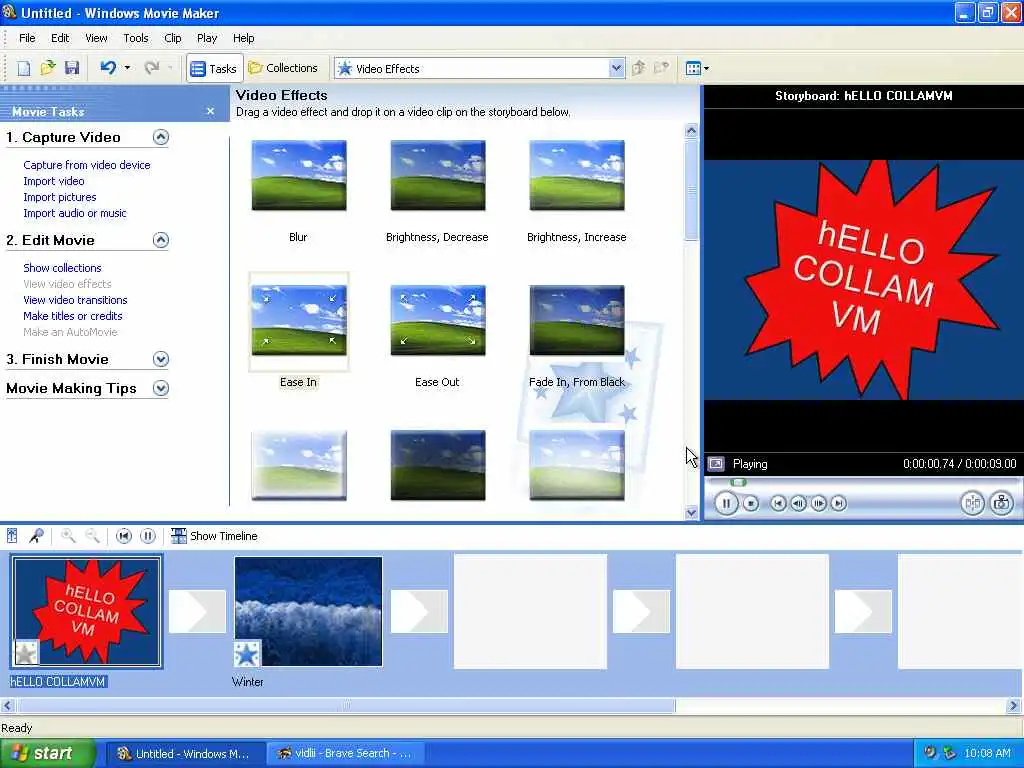This screenshot has height=768, width=1024.
Task: Click effect star on hELLO COLLAMVM clip
Action: pos(26,653)
